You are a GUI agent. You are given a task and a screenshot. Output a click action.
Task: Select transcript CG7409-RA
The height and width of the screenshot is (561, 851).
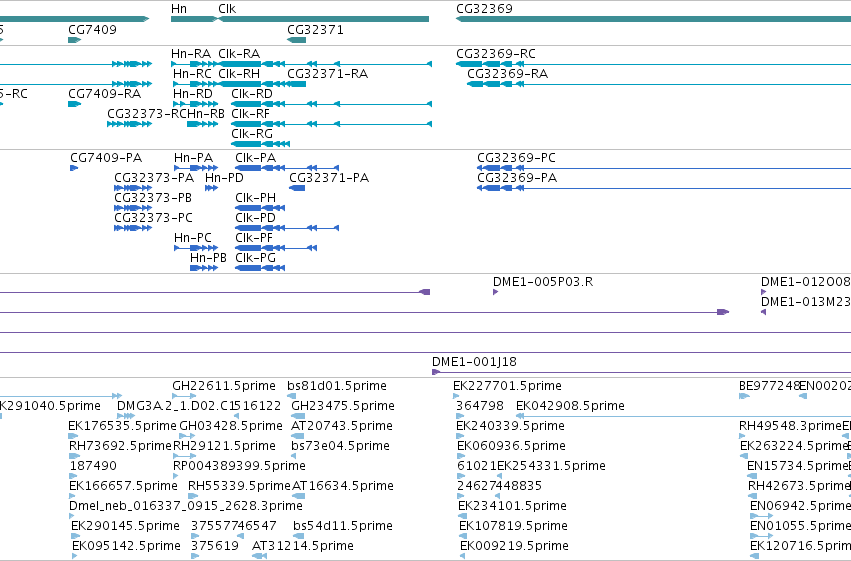point(104,94)
